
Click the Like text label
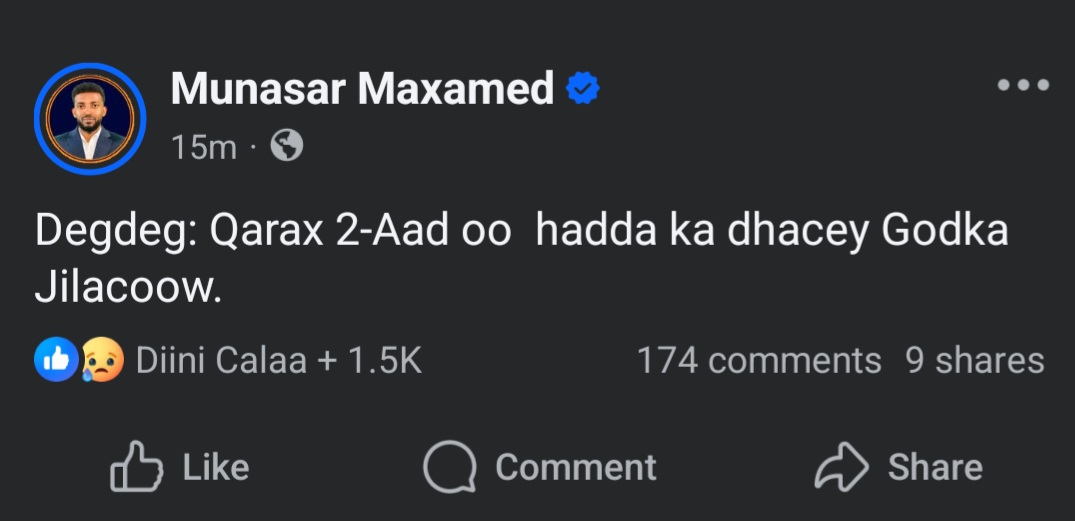tap(216, 467)
